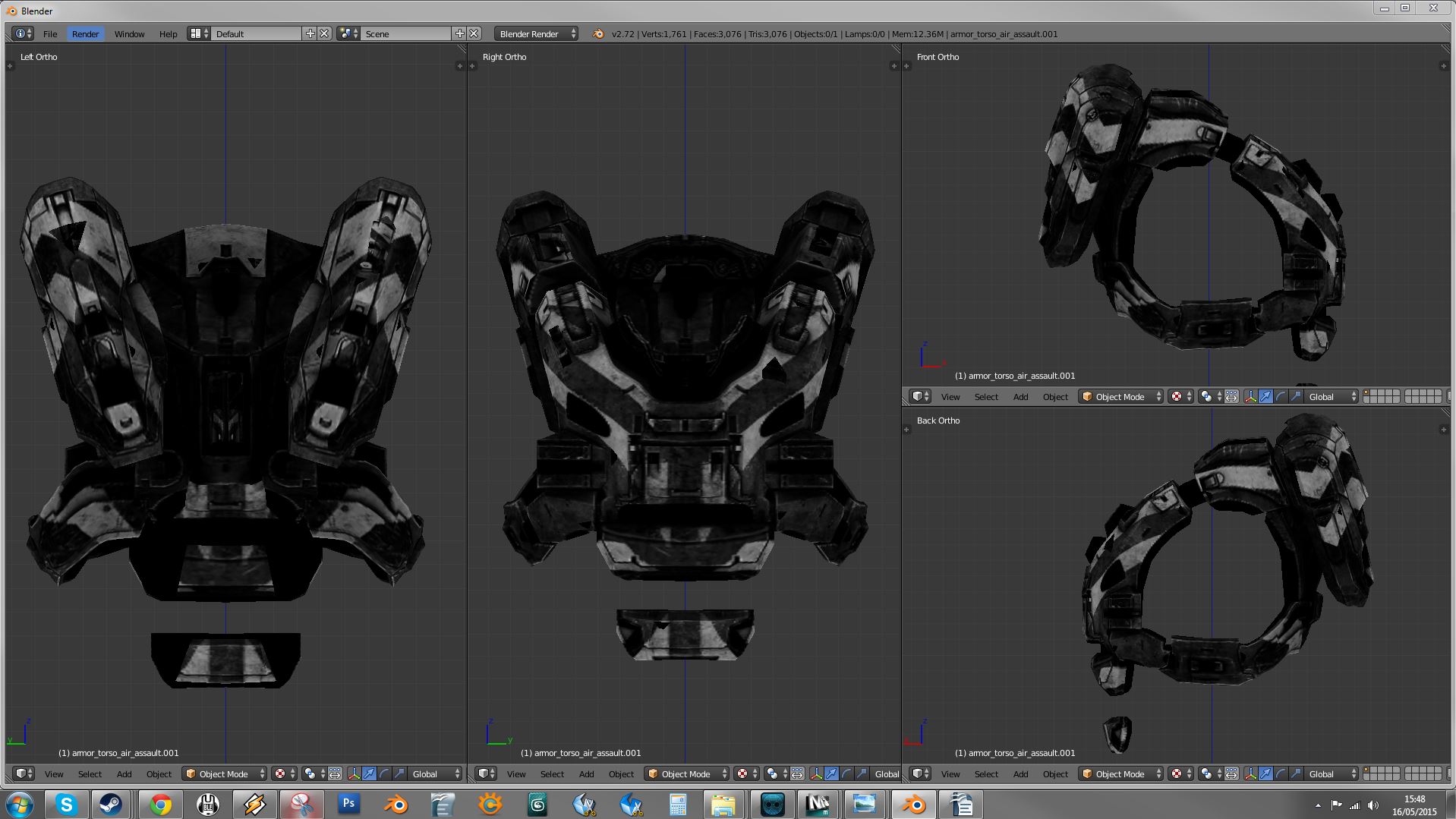The width and height of the screenshot is (1456, 819).
Task: Open the Render menu
Action: pos(85,33)
